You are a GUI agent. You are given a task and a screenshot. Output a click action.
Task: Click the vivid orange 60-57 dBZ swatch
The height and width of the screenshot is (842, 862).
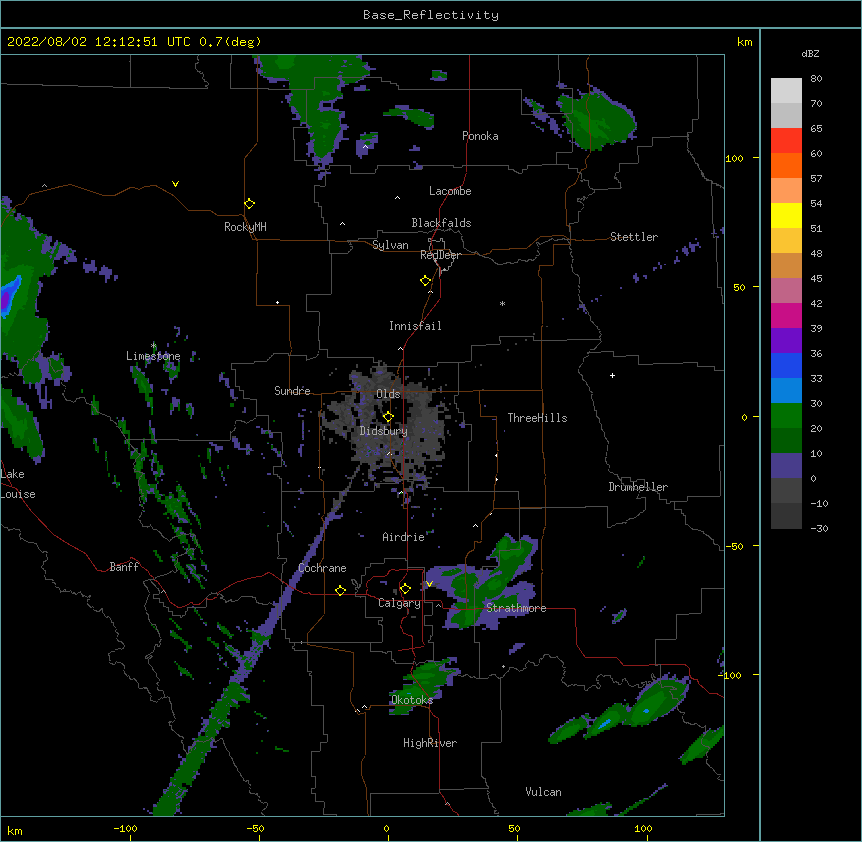click(x=786, y=165)
